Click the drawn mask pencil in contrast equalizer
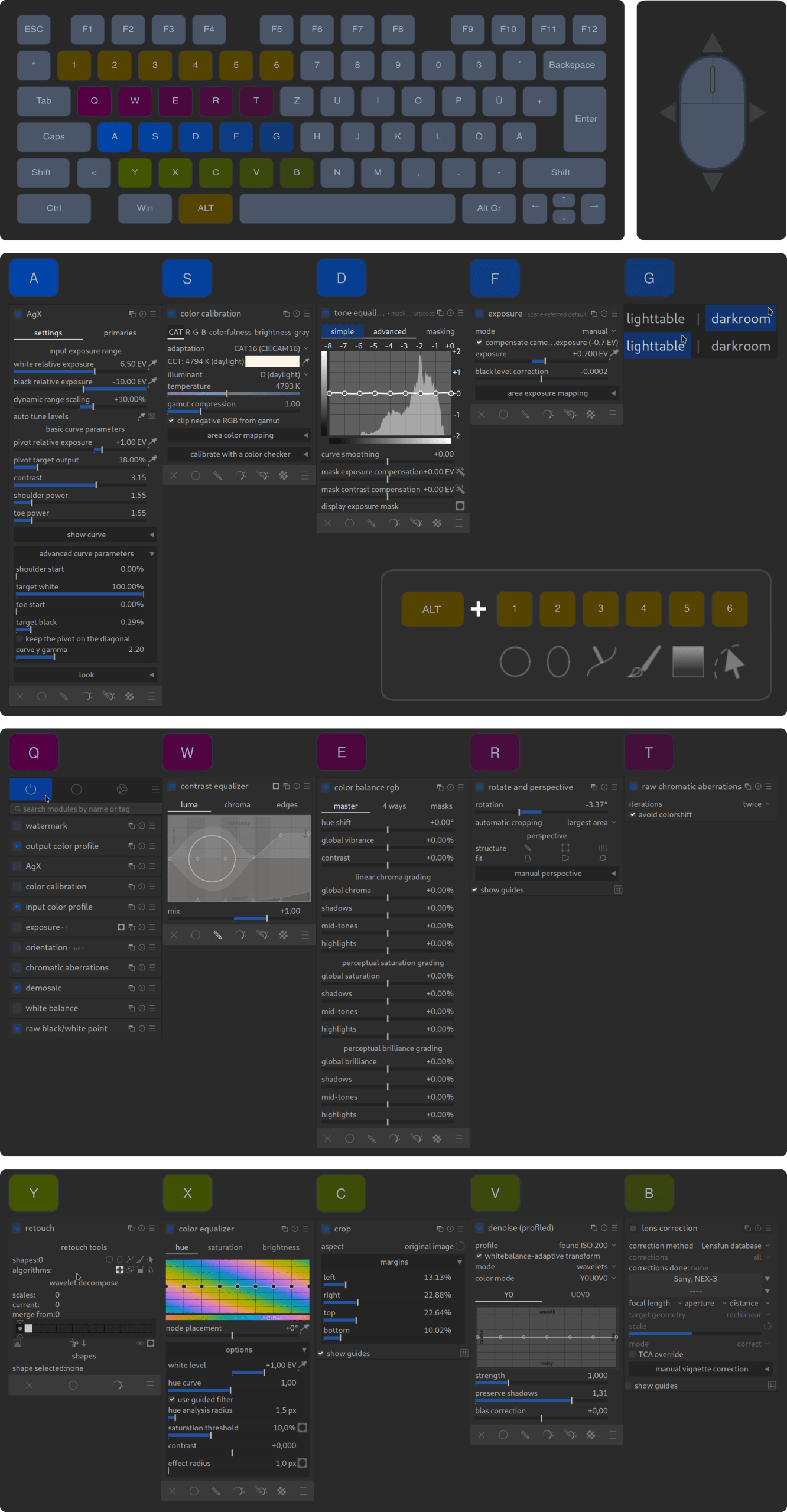 (x=218, y=935)
